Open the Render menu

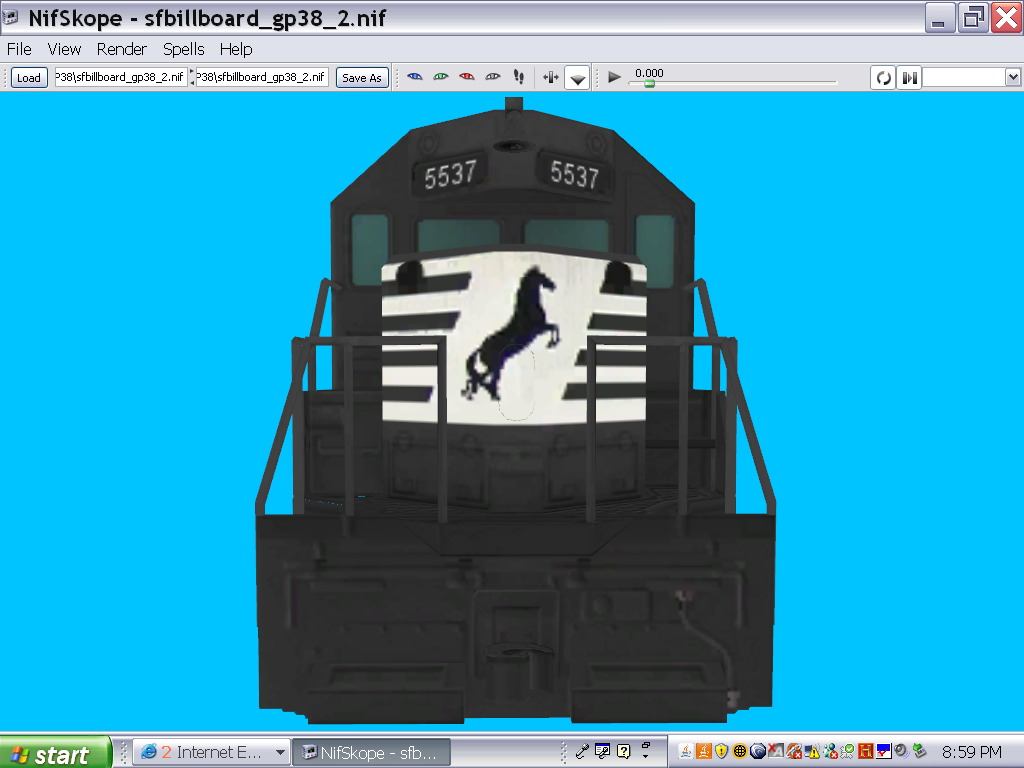point(121,49)
